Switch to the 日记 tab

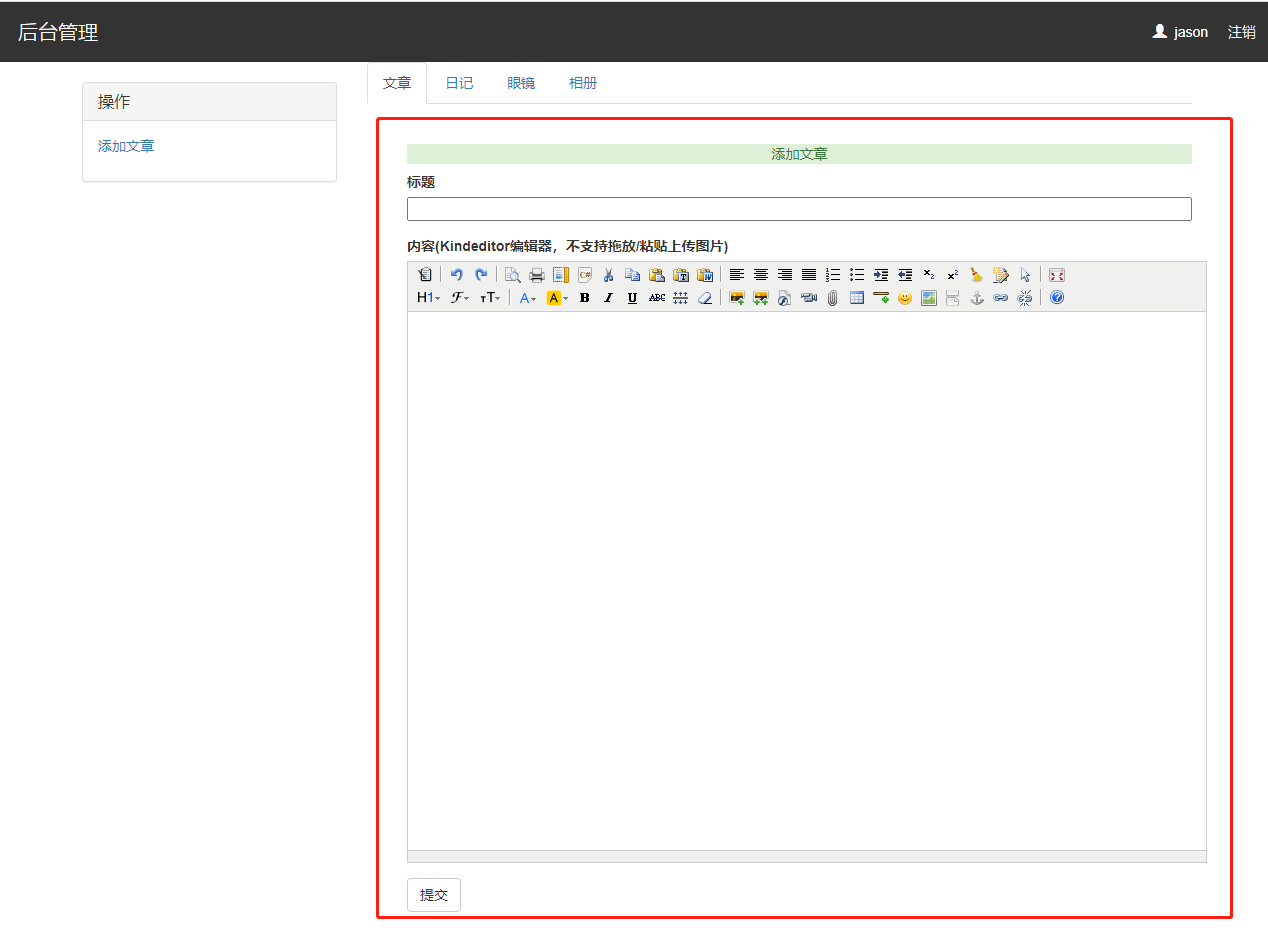tap(459, 83)
